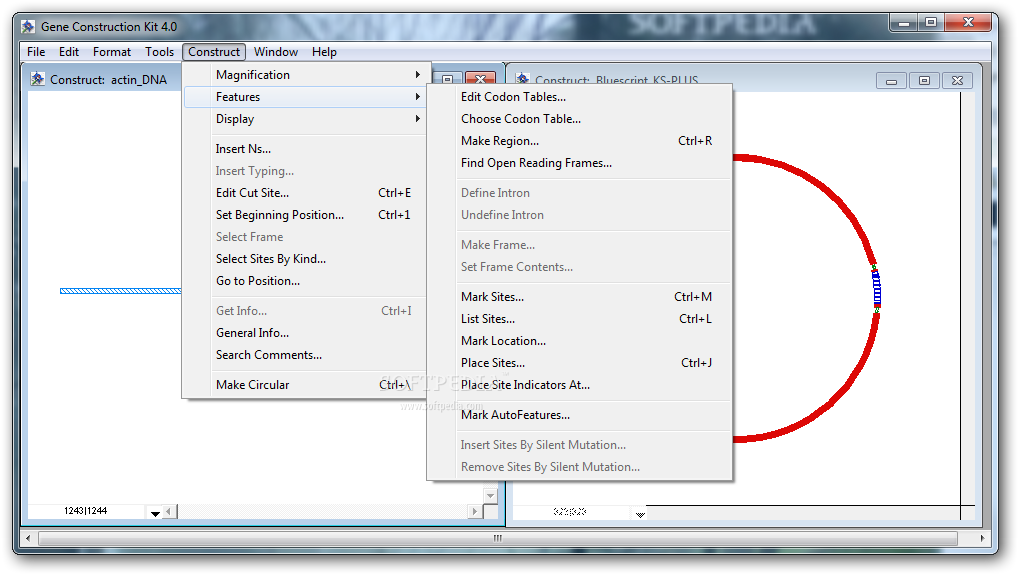1019x575 pixels.
Task: Select Place Sites...
Action: [x=580, y=363]
